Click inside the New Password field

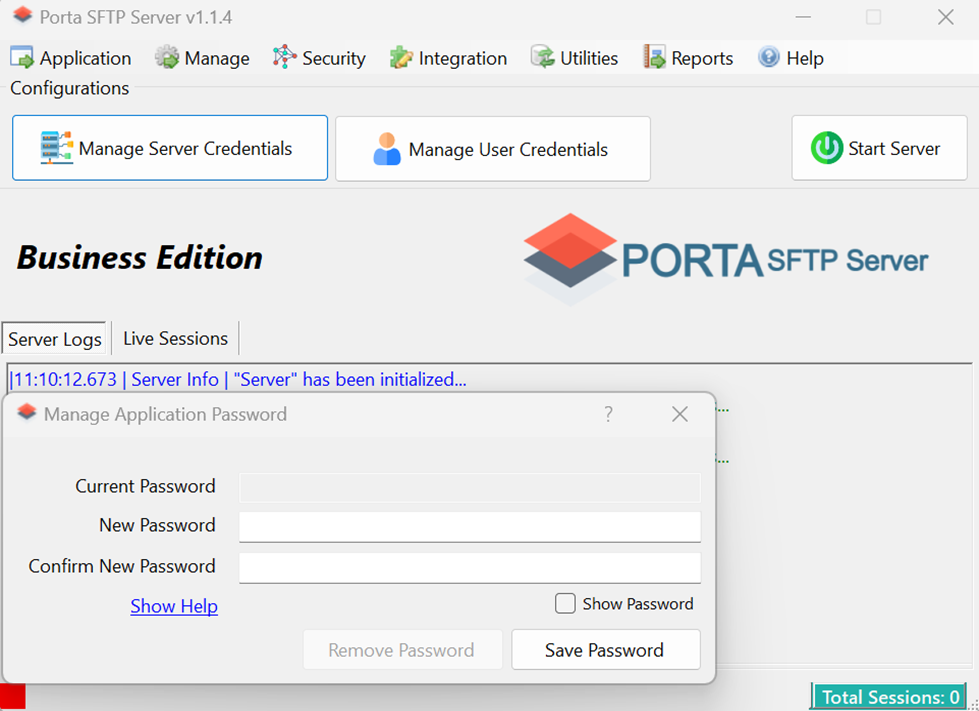pyautogui.click(x=469, y=525)
